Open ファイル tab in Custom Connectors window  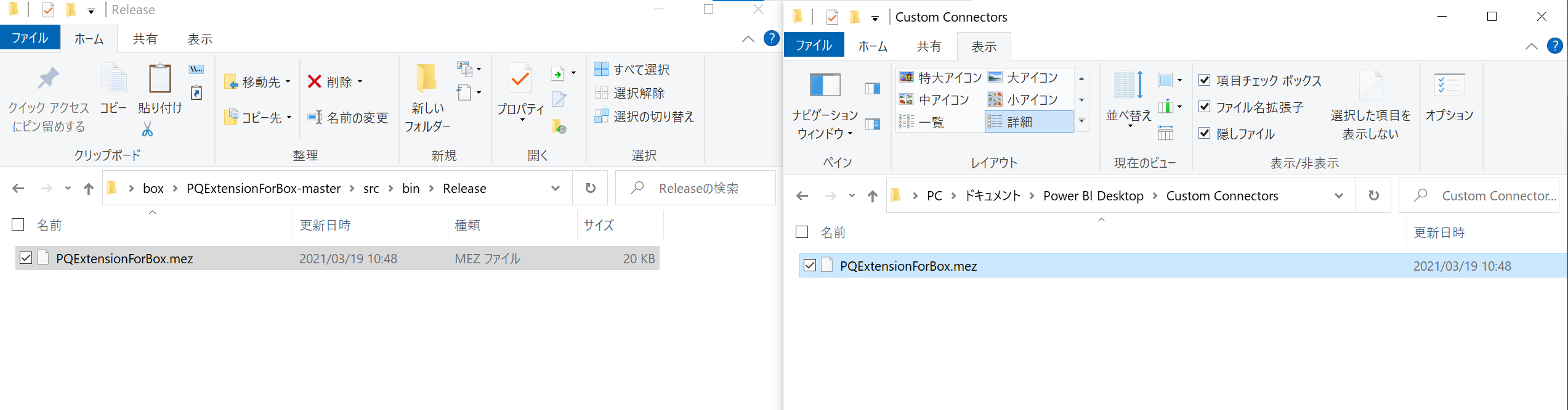[x=814, y=46]
